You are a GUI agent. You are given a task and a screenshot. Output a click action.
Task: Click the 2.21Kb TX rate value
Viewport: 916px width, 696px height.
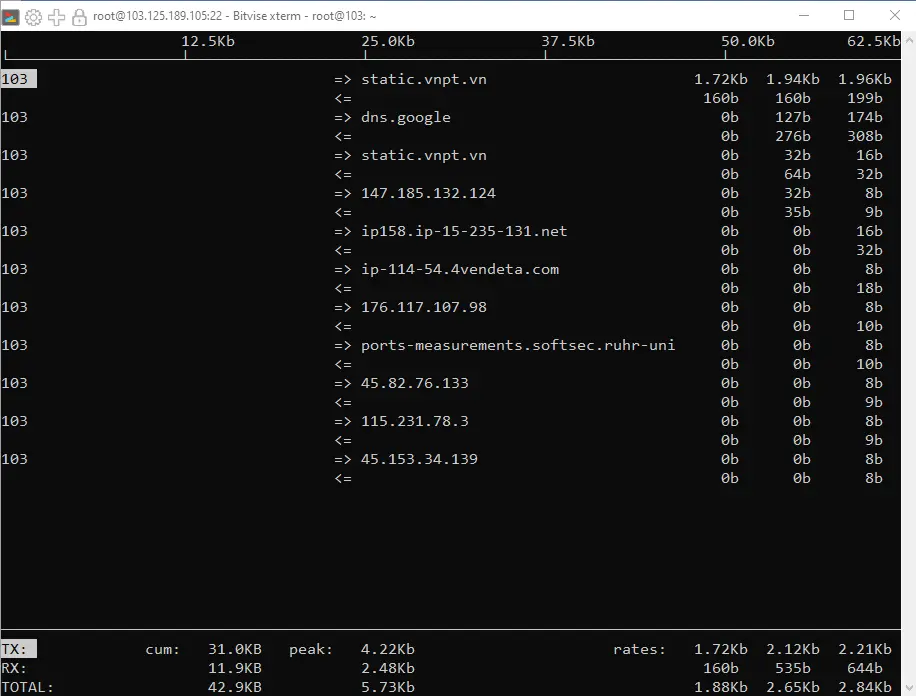pos(865,649)
